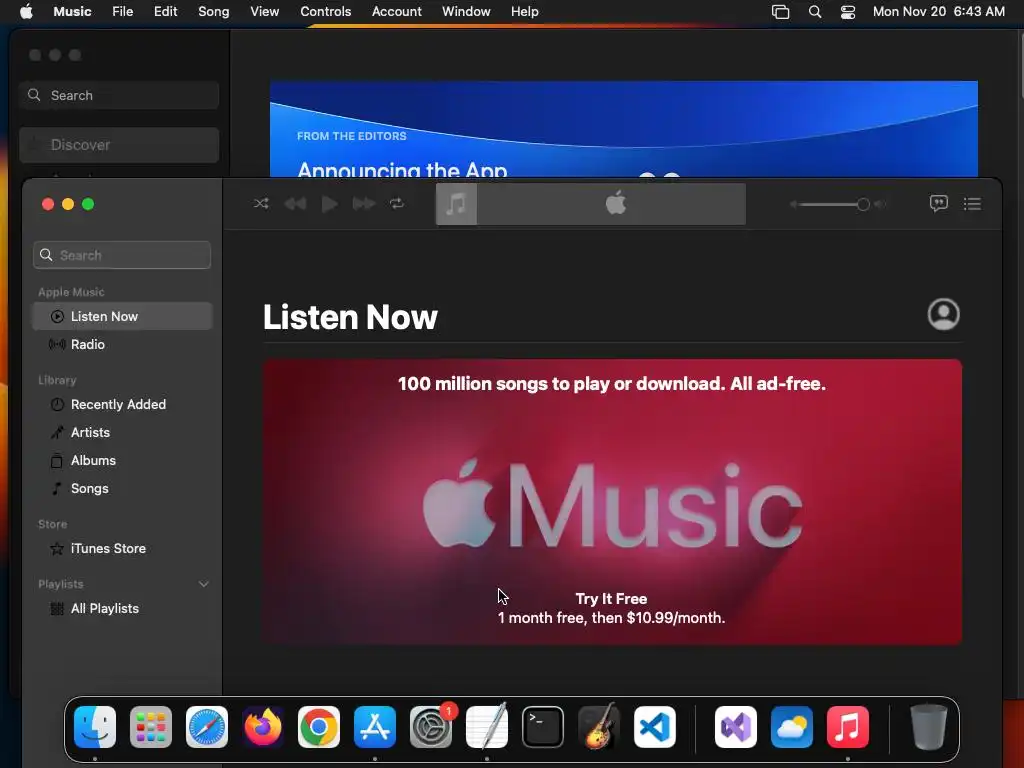Toggle repeat mode in Music toolbar
Viewport: 1024px width, 768px height.
[397, 204]
